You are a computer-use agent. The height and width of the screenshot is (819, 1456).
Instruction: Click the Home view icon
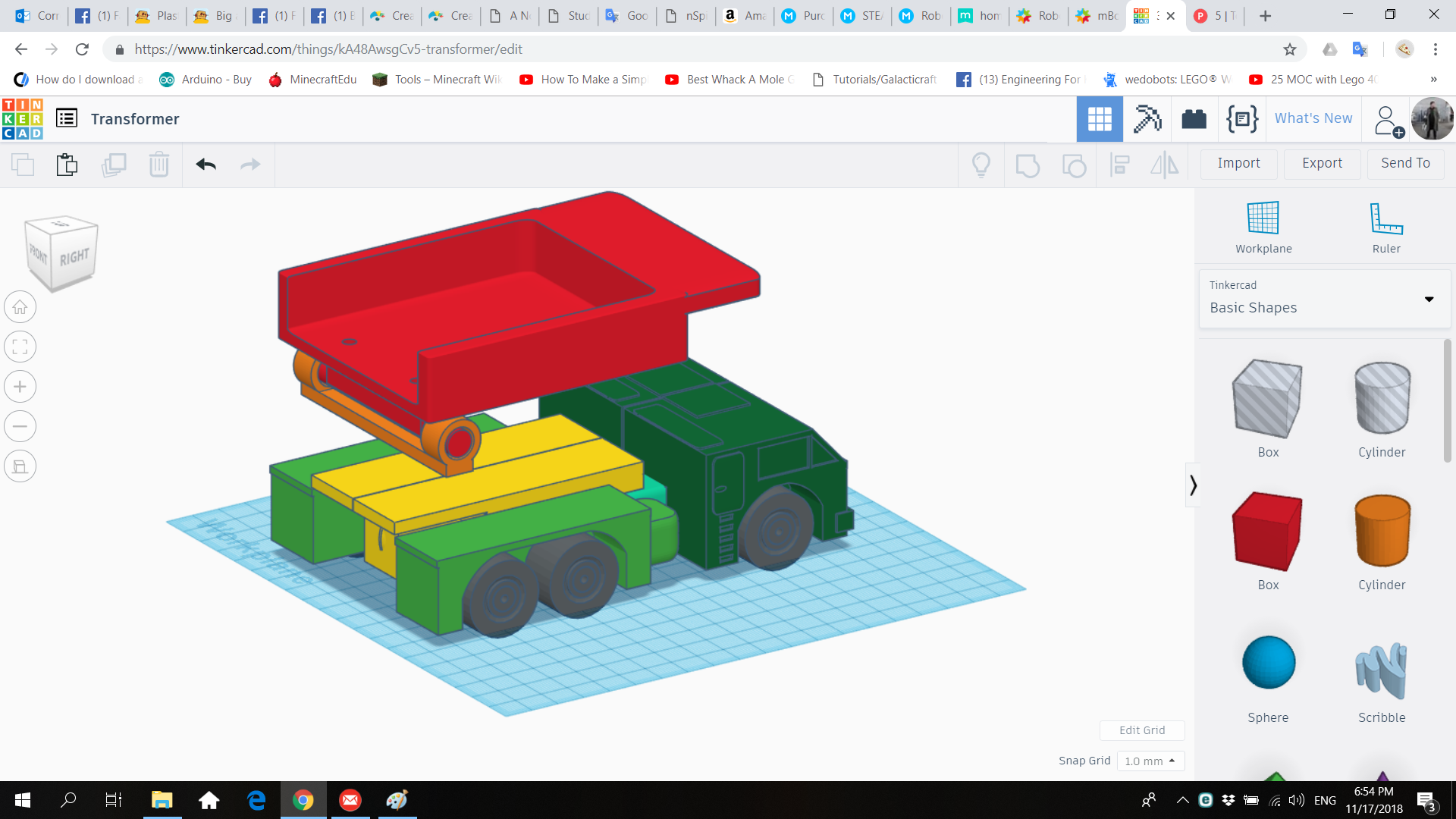point(20,307)
